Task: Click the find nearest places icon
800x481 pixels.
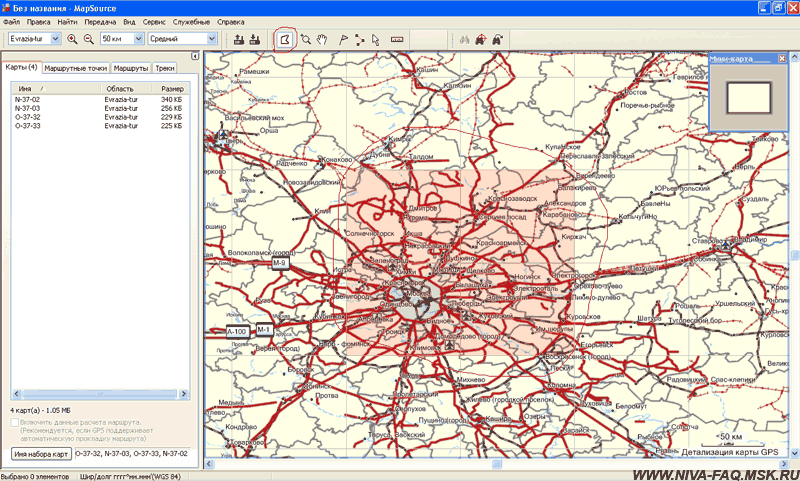Action: point(481,39)
